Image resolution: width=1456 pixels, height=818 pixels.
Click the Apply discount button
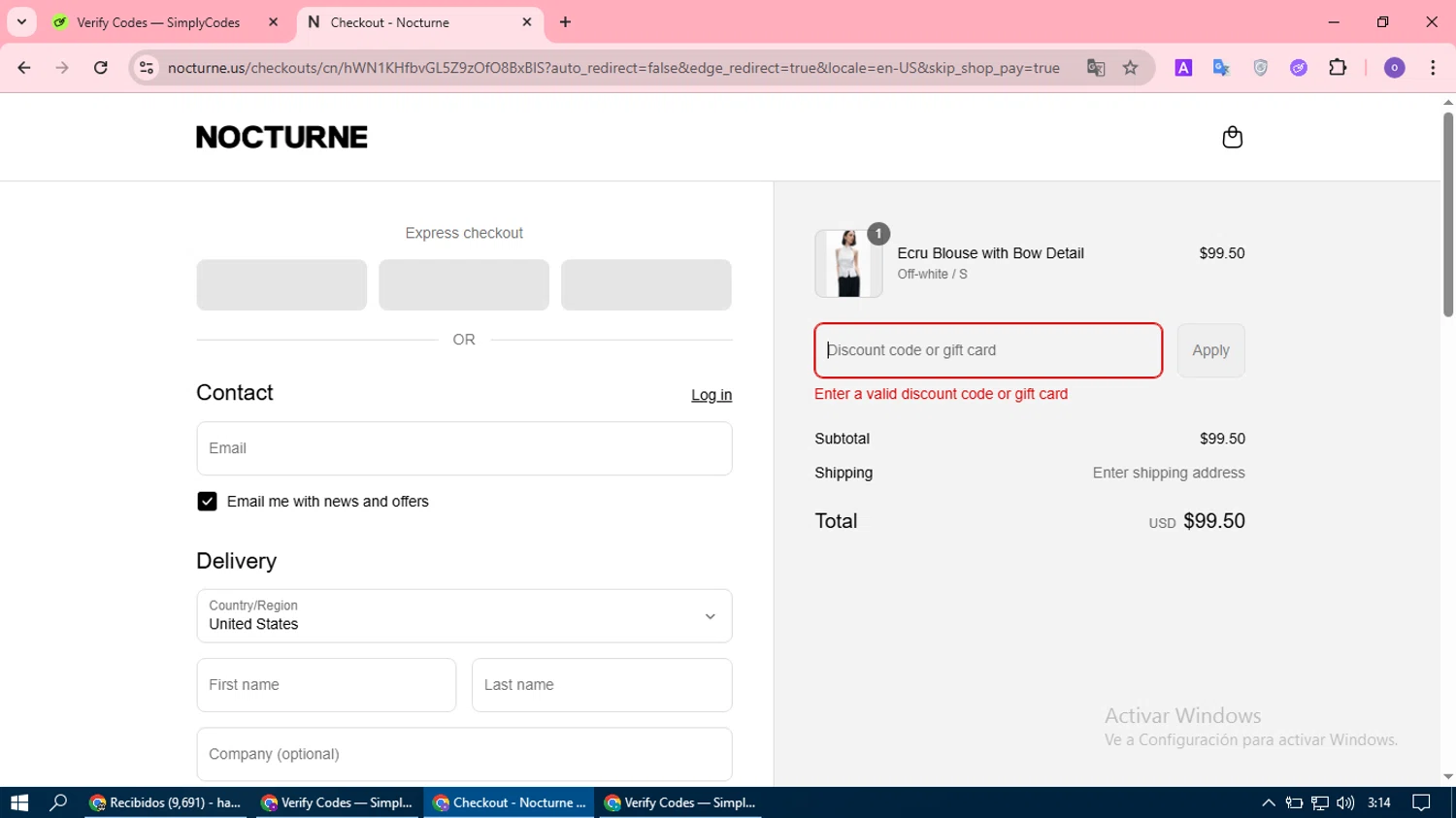coord(1210,350)
